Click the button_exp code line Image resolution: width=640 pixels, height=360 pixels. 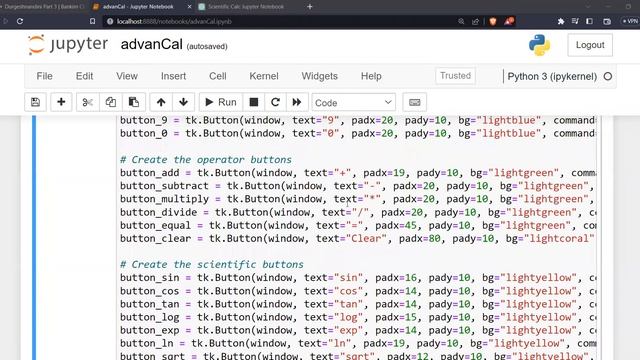click(358, 330)
